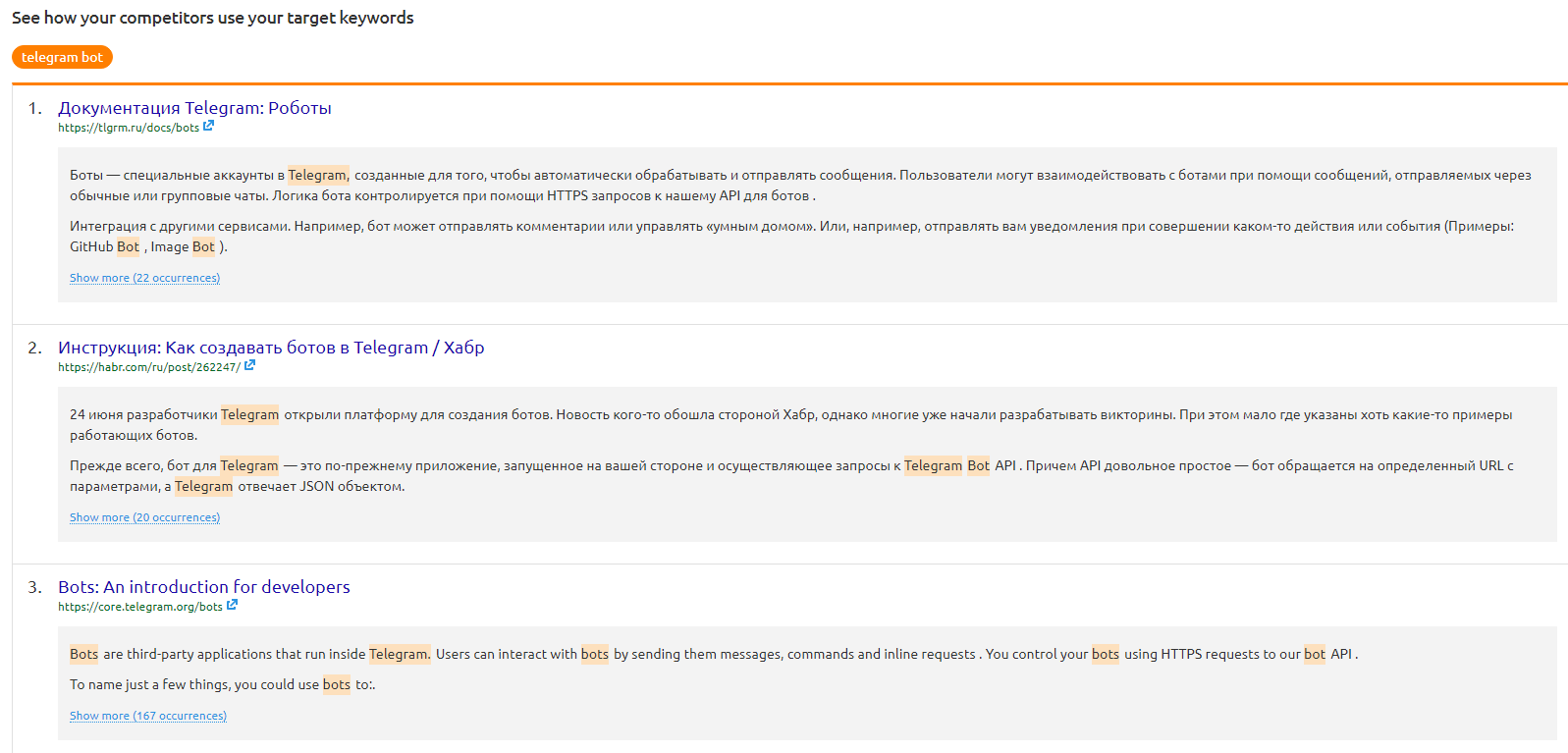Click result number '2.'
1568x753 pixels.
coord(35,348)
